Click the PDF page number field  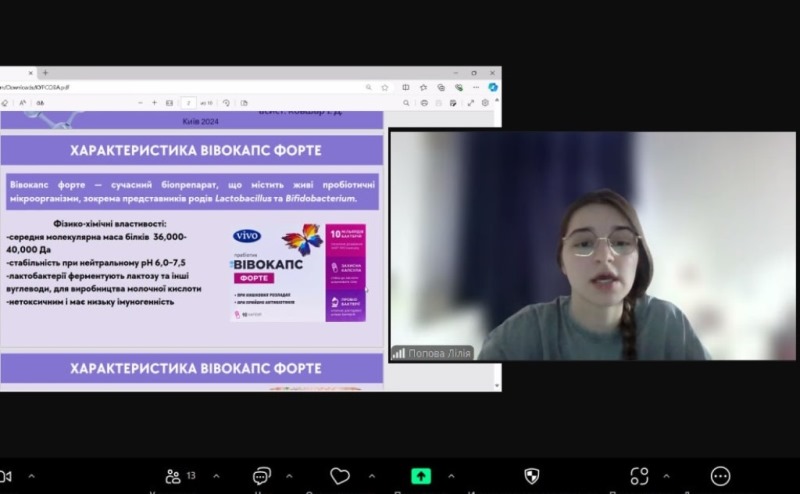click(188, 102)
